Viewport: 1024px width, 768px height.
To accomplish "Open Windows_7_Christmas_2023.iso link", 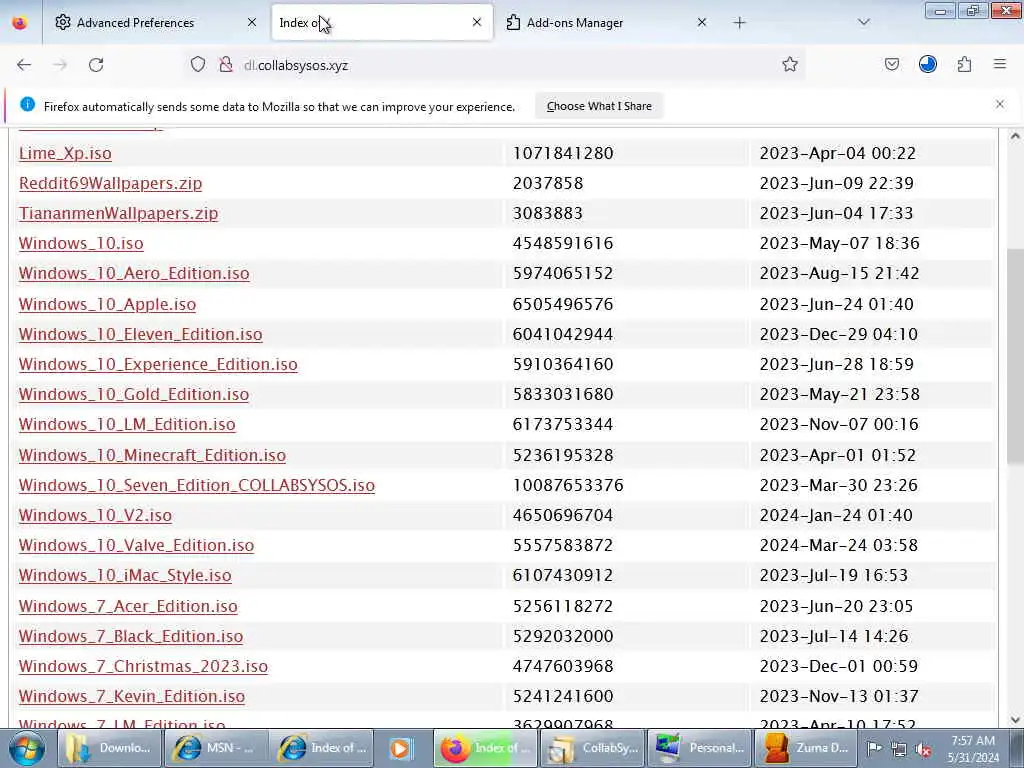I will [143, 666].
